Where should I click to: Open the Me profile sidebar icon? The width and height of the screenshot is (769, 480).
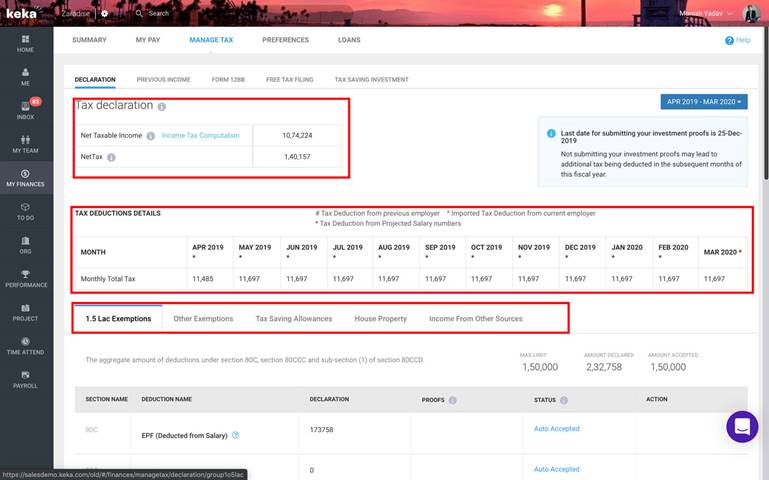tap(26, 72)
